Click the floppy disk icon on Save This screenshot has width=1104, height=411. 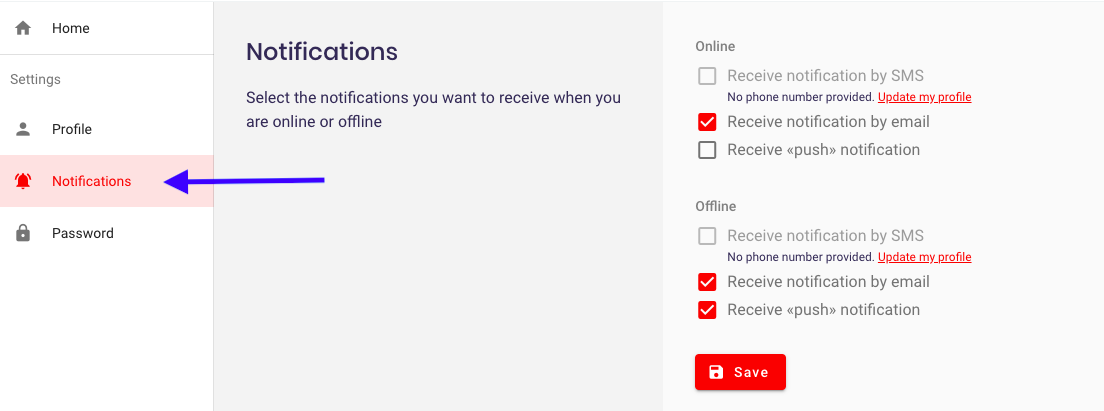pyautogui.click(x=716, y=372)
